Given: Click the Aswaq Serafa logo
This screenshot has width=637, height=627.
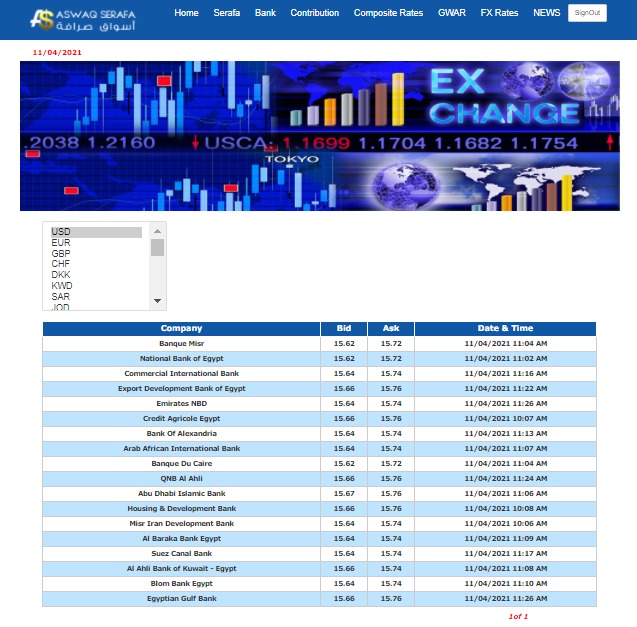Looking at the screenshot, I should (83, 20).
